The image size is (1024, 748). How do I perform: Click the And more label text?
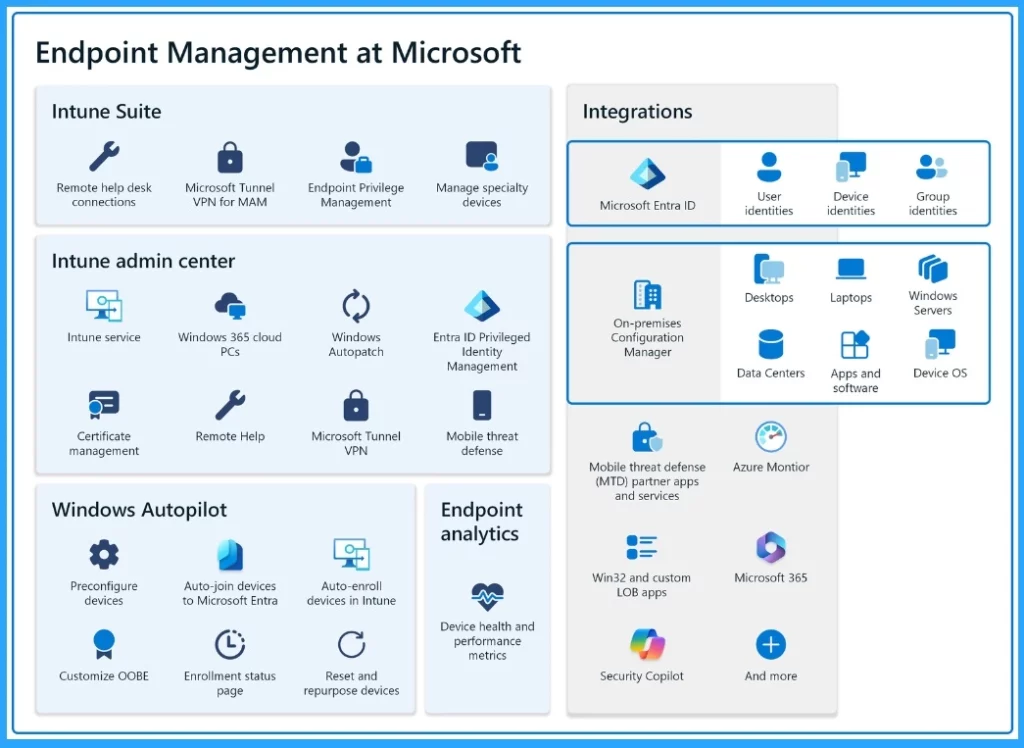click(x=771, y=676)
